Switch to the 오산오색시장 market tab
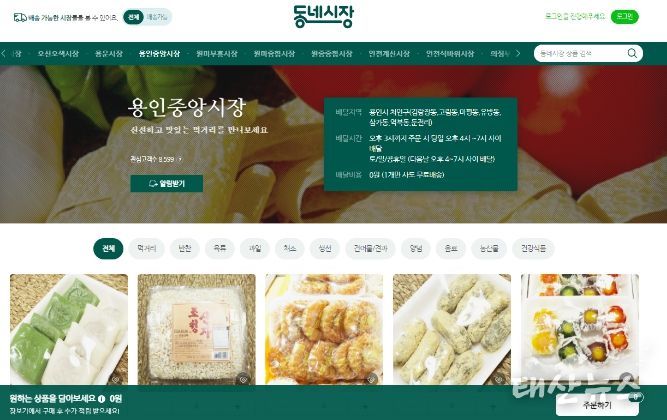 tap(58, 54)
